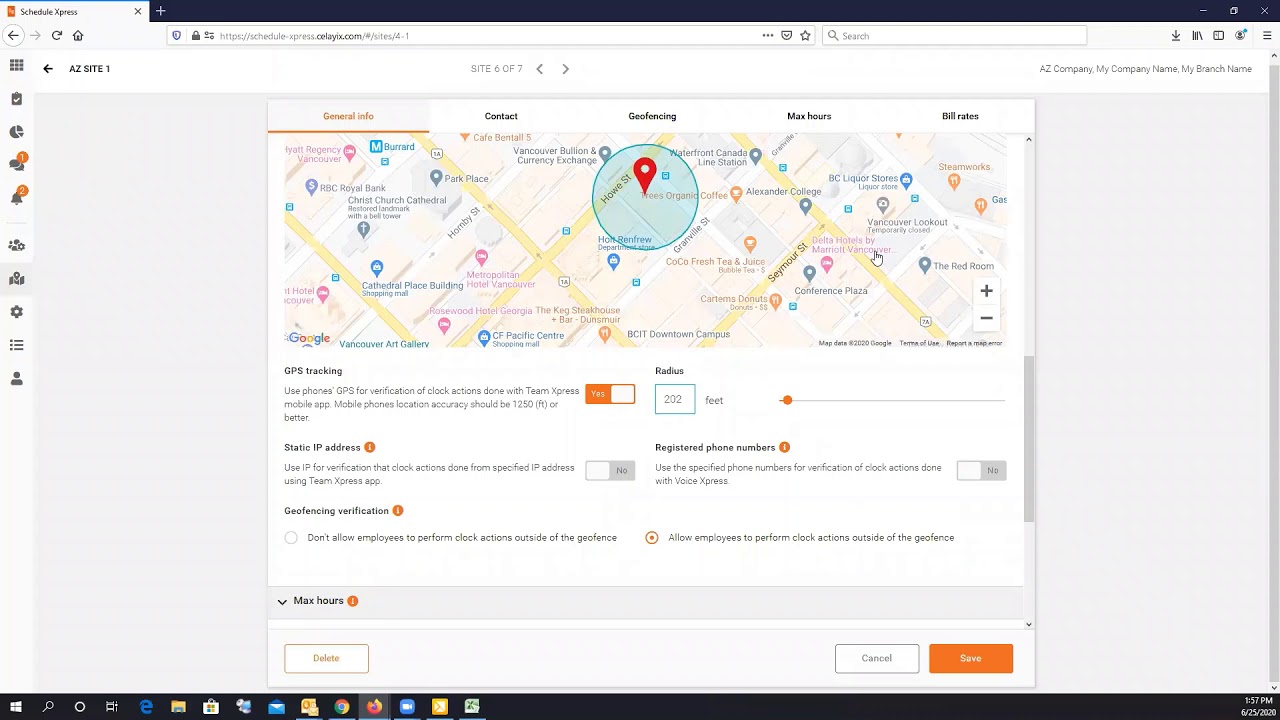This screenshot has width=1280, height=720.
Task: Click the BC Liquor Stores map label
Action: [x=864, y=178]
